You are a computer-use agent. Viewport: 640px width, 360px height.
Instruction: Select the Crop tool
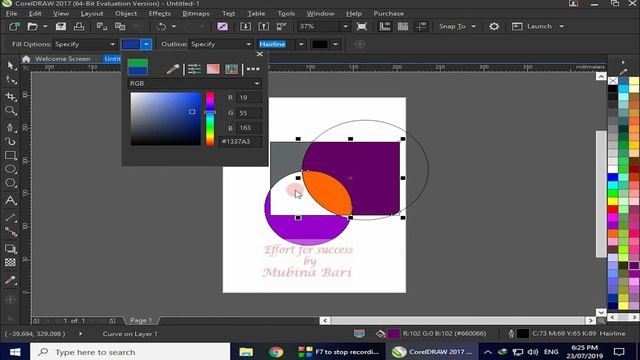point(11,96)
